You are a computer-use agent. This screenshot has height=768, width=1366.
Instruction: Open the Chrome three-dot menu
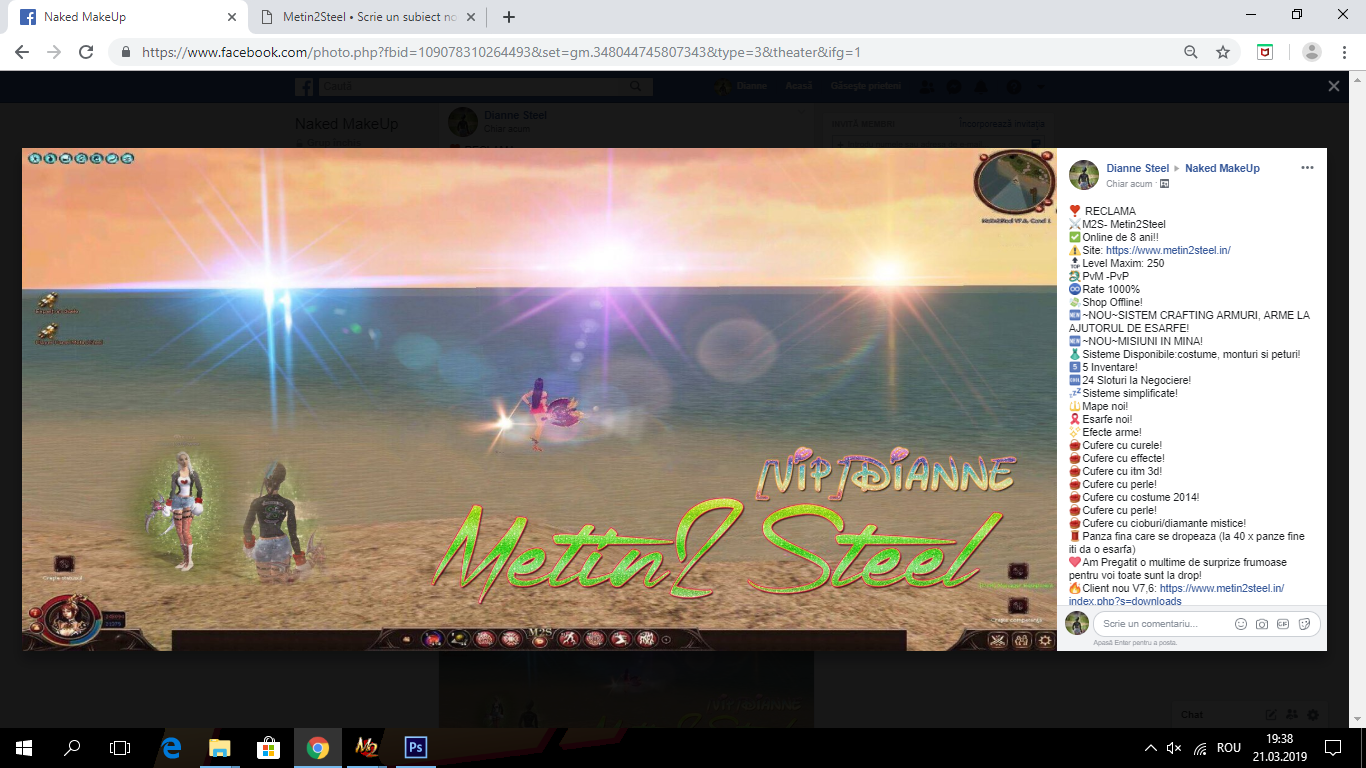coord(1344,52)
